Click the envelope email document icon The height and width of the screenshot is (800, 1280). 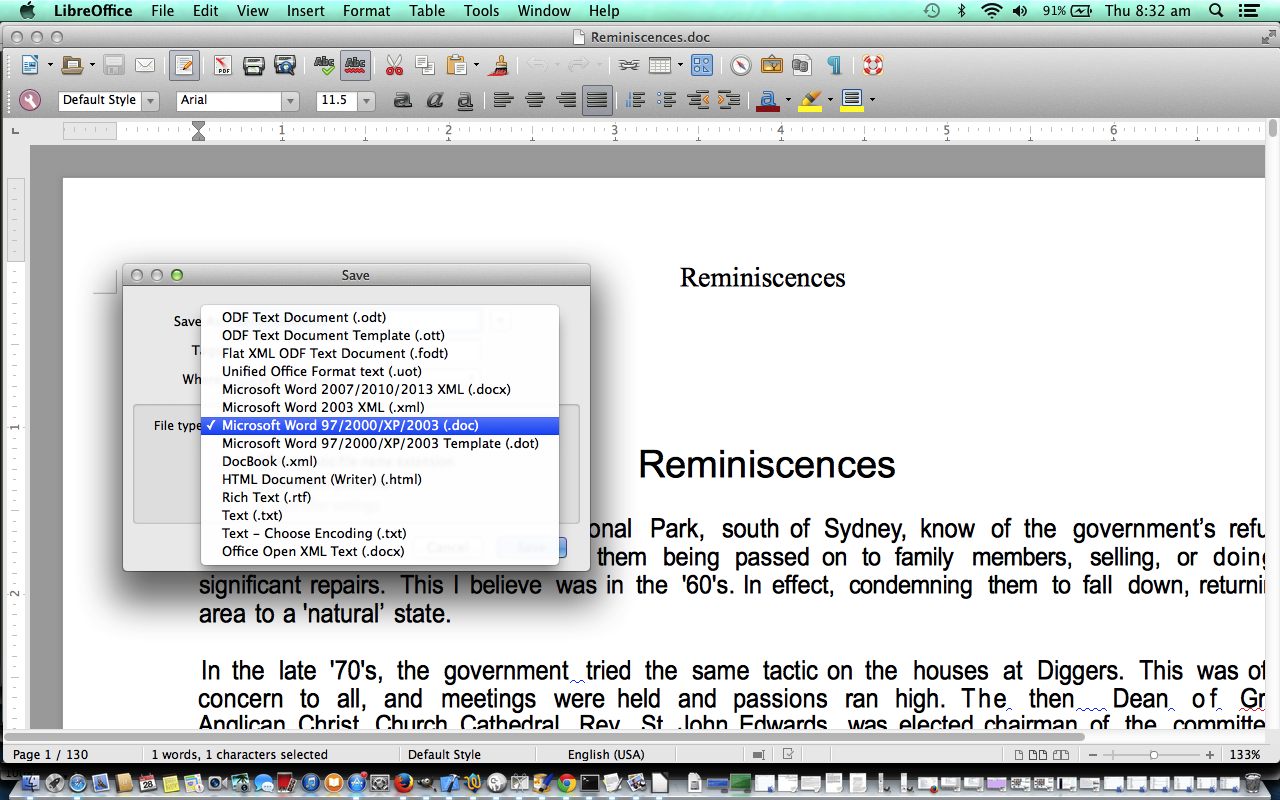pyautogui.click(x=145, y=66)
